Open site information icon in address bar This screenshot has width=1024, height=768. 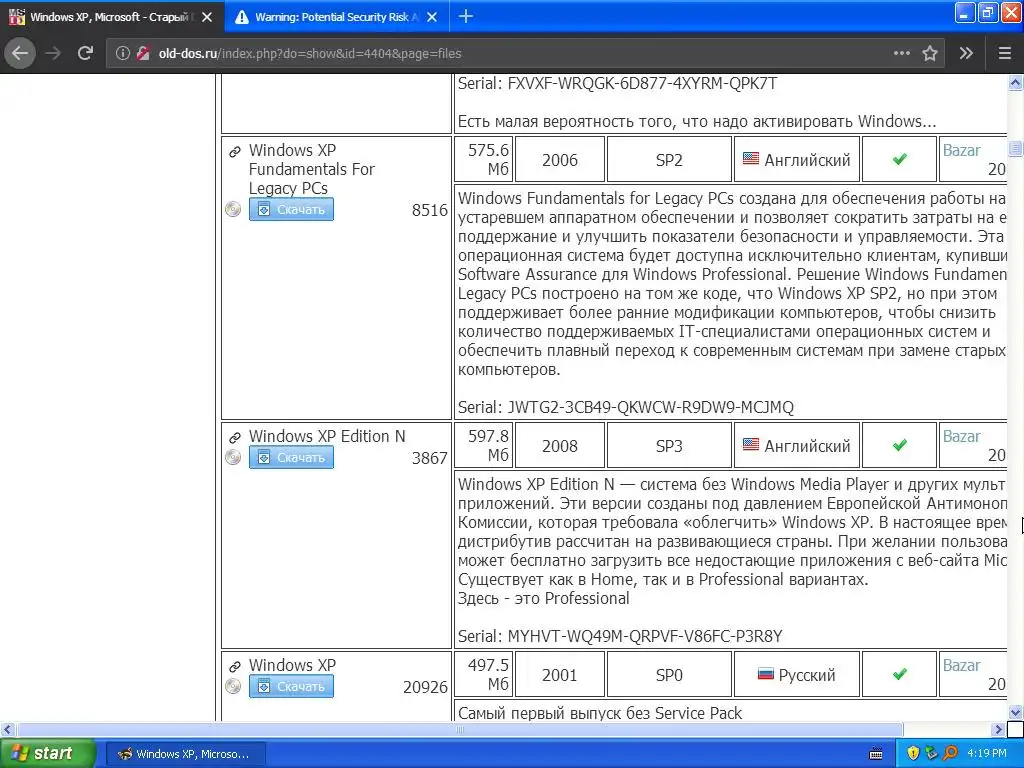point(123,54)
